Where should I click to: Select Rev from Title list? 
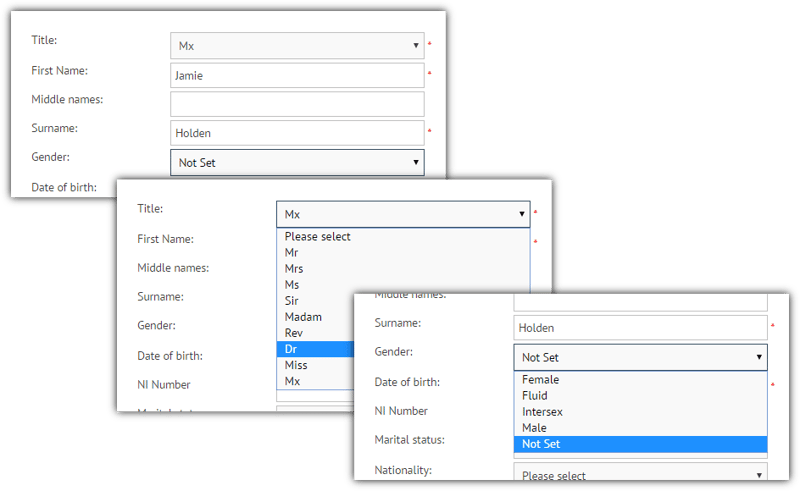pos(315,333)
